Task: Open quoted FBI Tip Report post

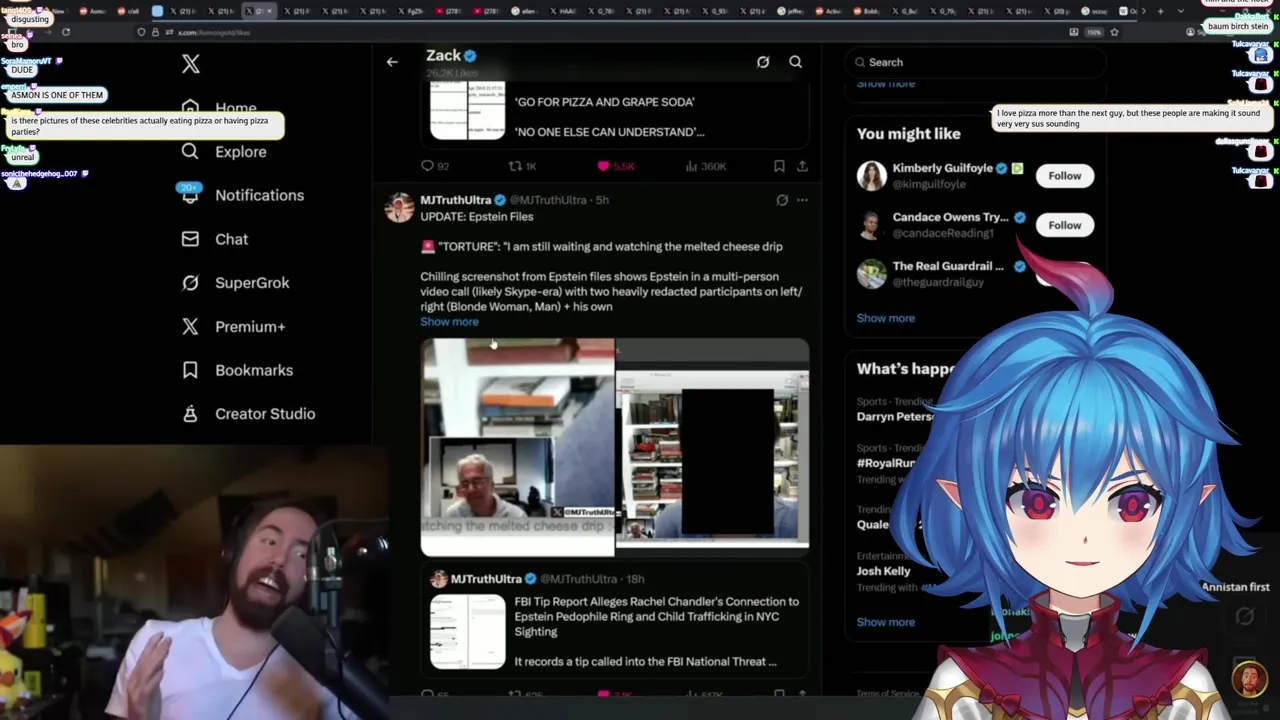Action: coord(615,618)
